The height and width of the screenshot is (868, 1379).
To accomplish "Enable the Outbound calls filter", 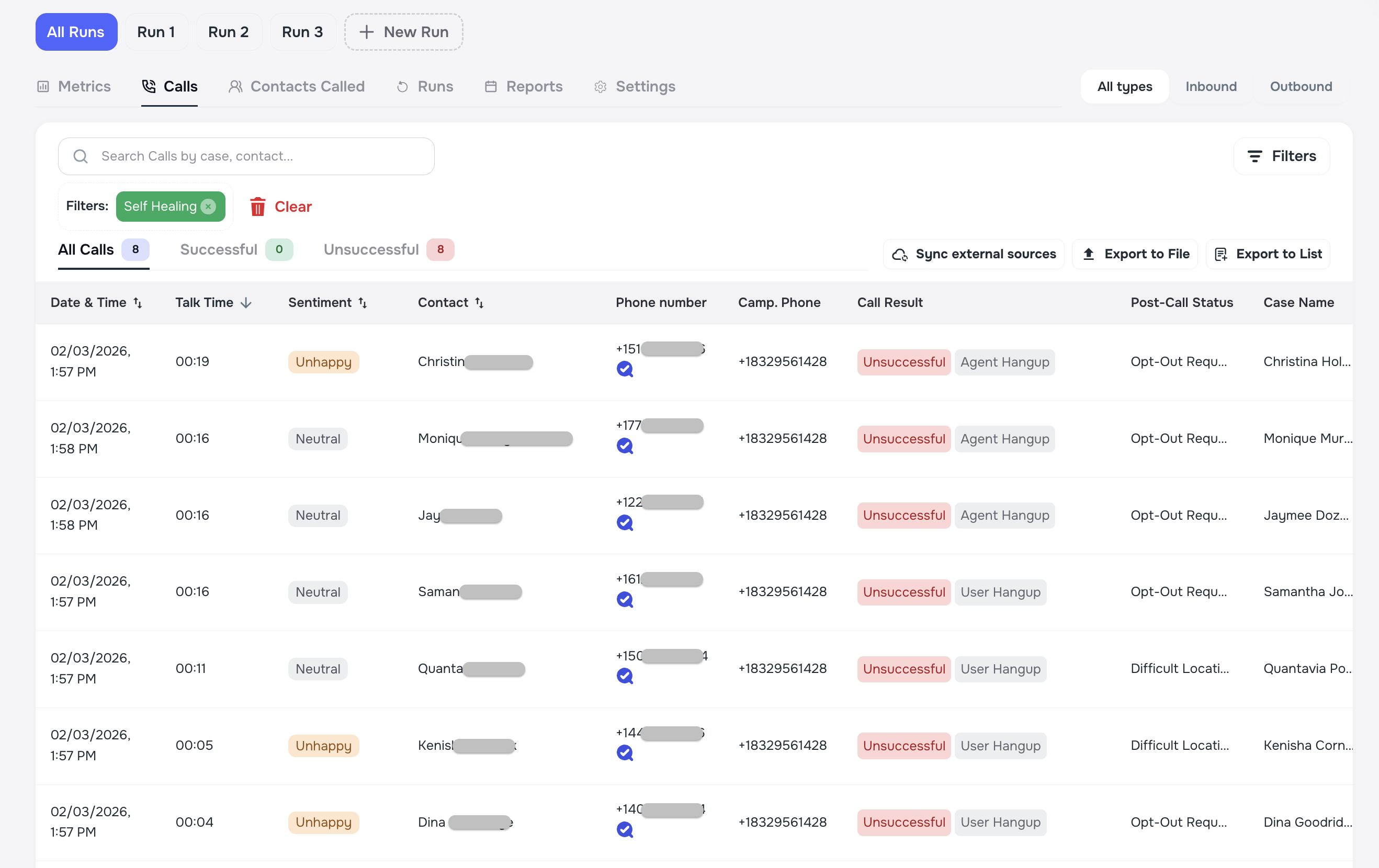I will click(x=1301, y=86).
